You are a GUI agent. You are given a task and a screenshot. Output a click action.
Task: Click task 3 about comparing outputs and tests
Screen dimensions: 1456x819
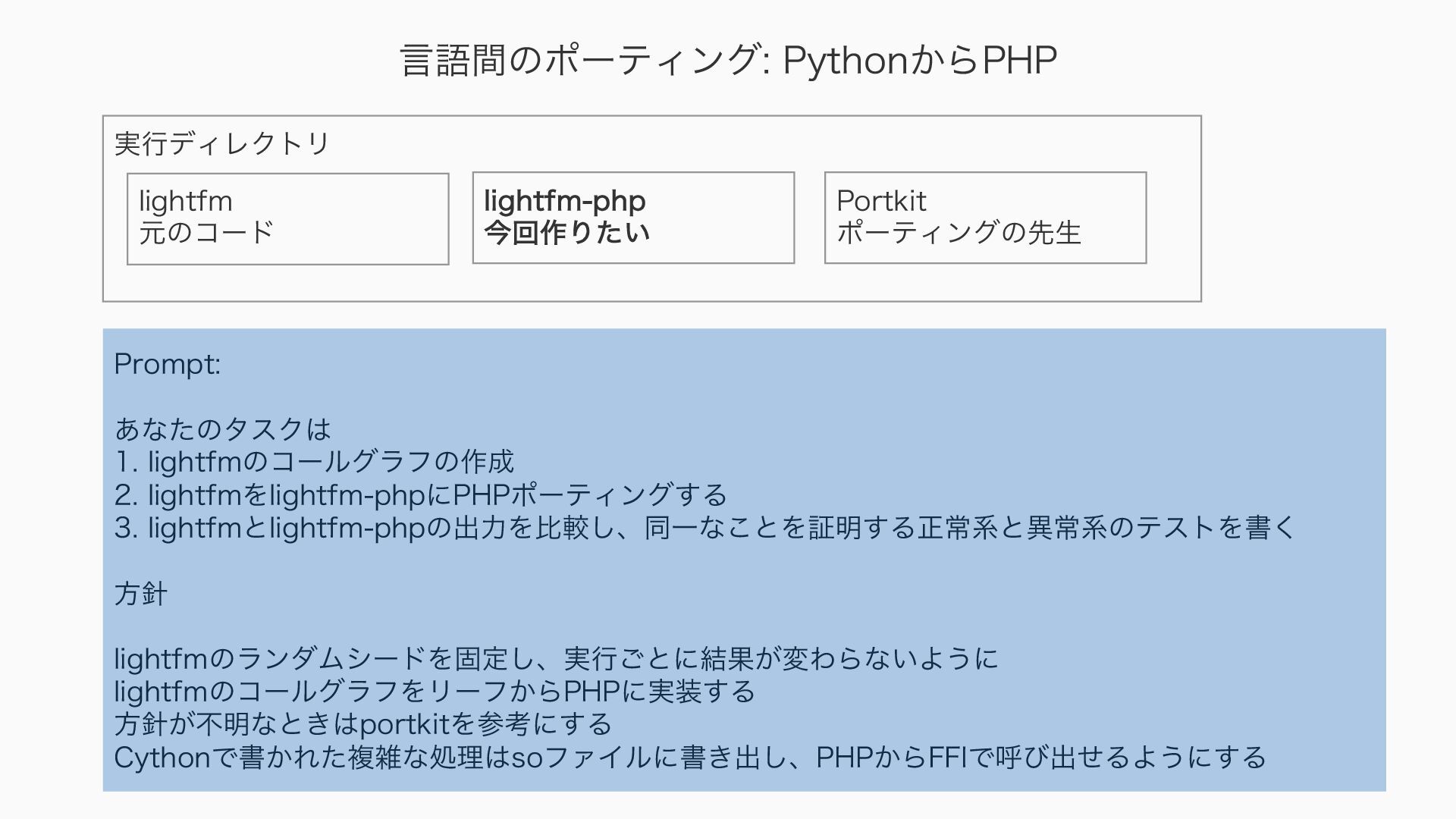tap(706, 528)
